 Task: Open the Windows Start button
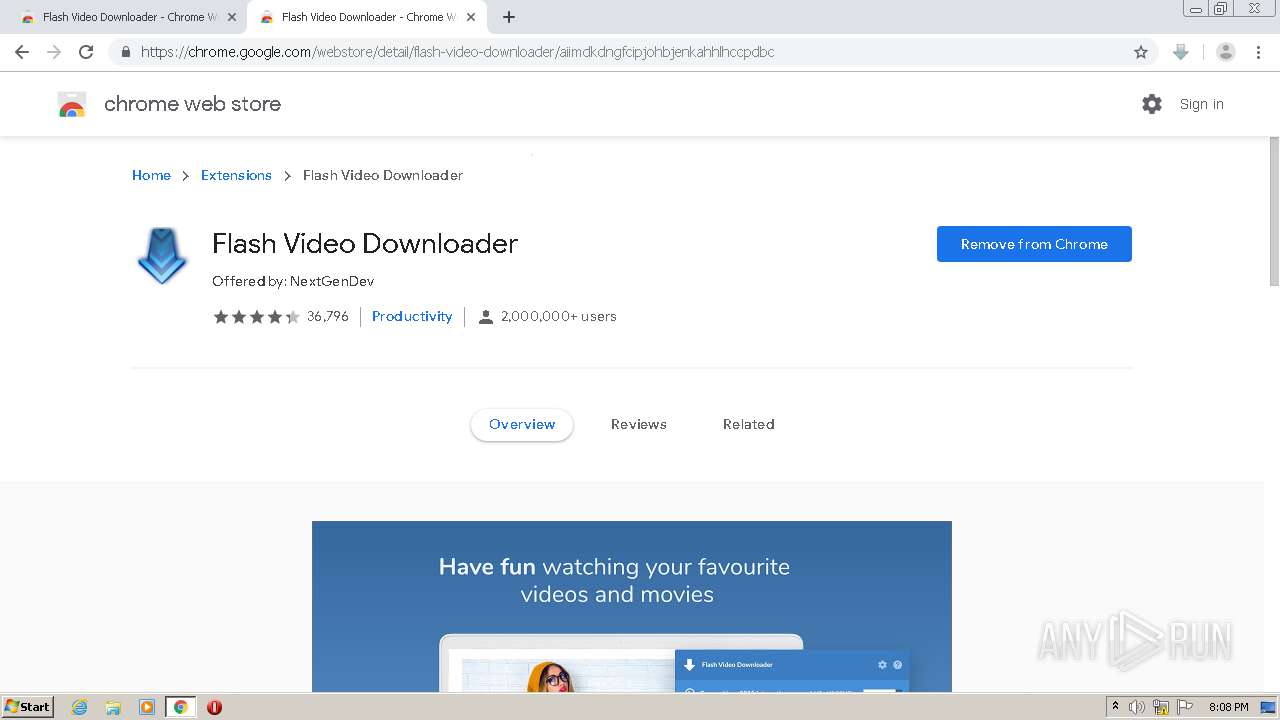pyautogui.click(x=28, y=706)
